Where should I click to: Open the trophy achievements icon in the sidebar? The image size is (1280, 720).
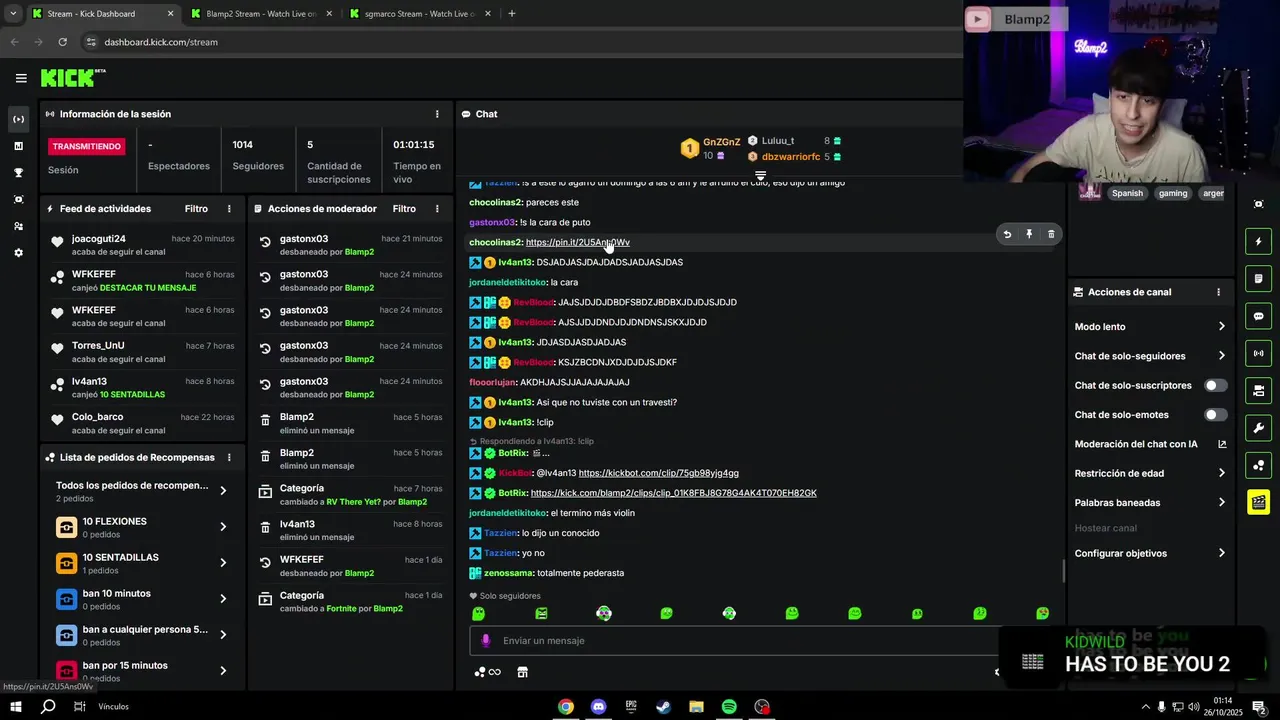point(18,173)
